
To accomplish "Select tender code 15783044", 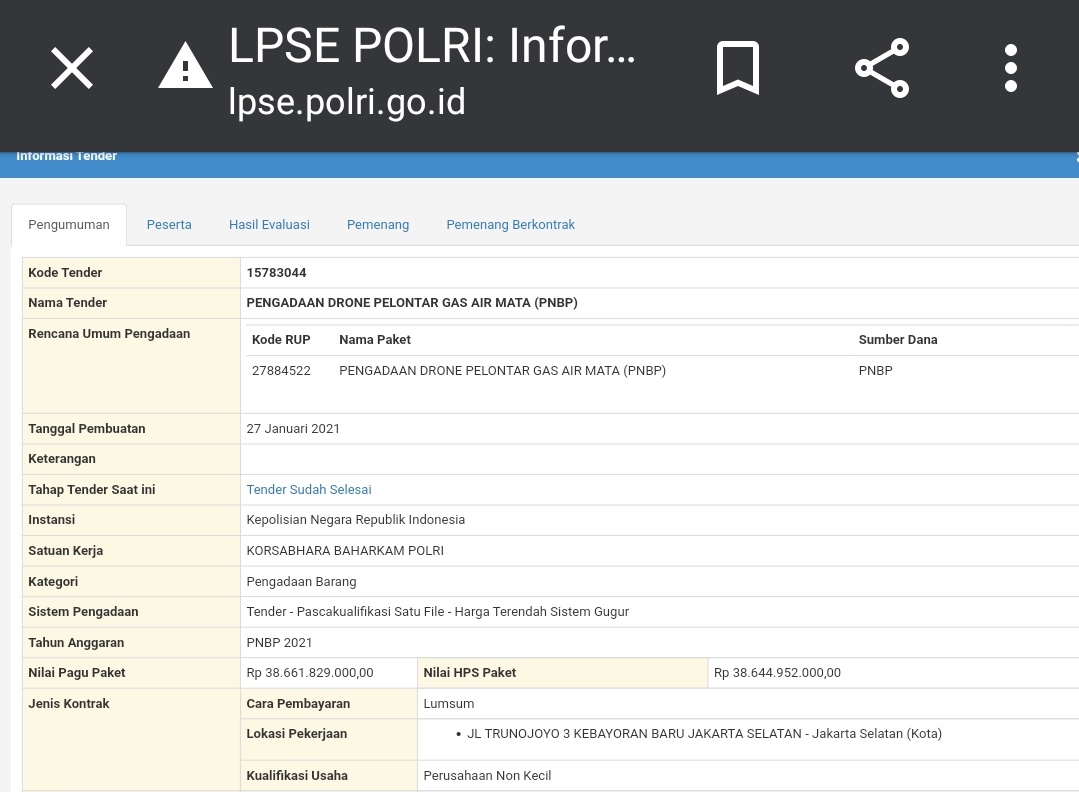I will 277,272.
